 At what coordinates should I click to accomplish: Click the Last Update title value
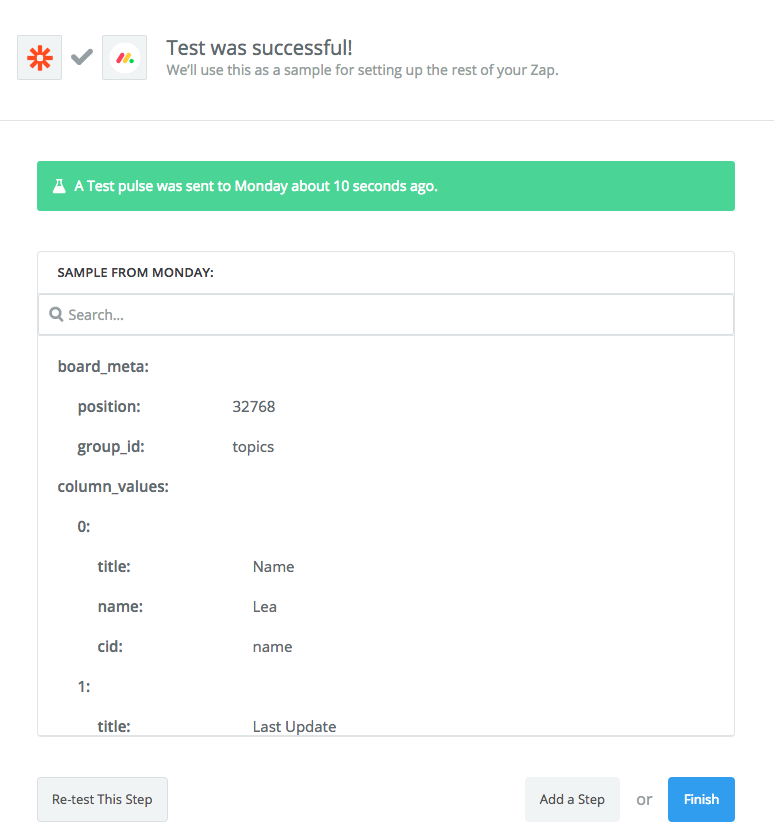pyautogui.click(x=295, y=727)
